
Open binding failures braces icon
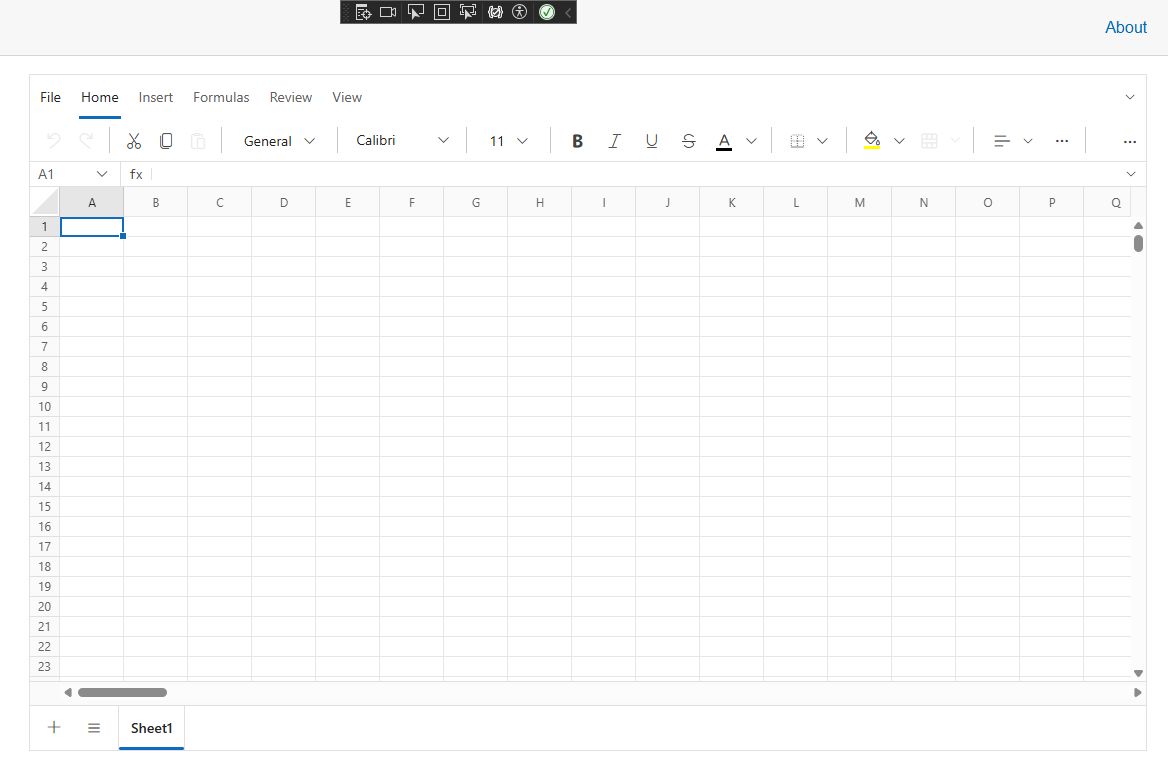(495, 12)
